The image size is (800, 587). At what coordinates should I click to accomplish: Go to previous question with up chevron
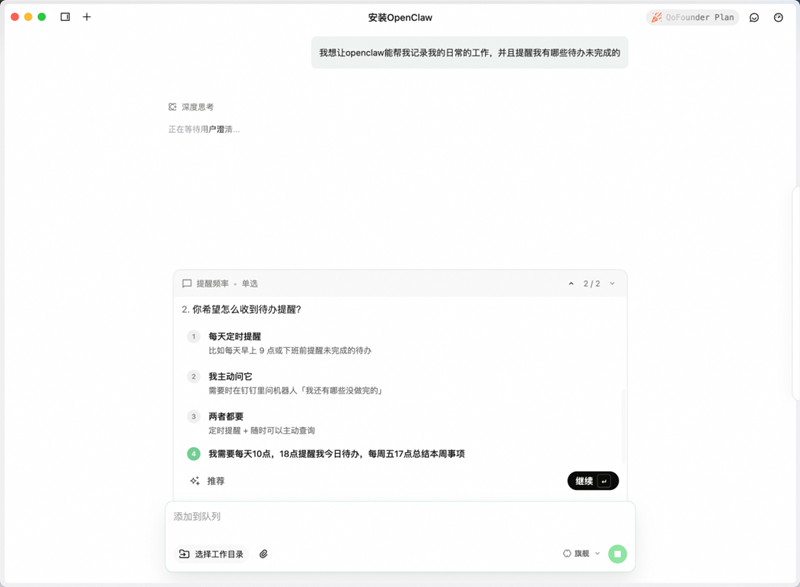click(571, 284)
